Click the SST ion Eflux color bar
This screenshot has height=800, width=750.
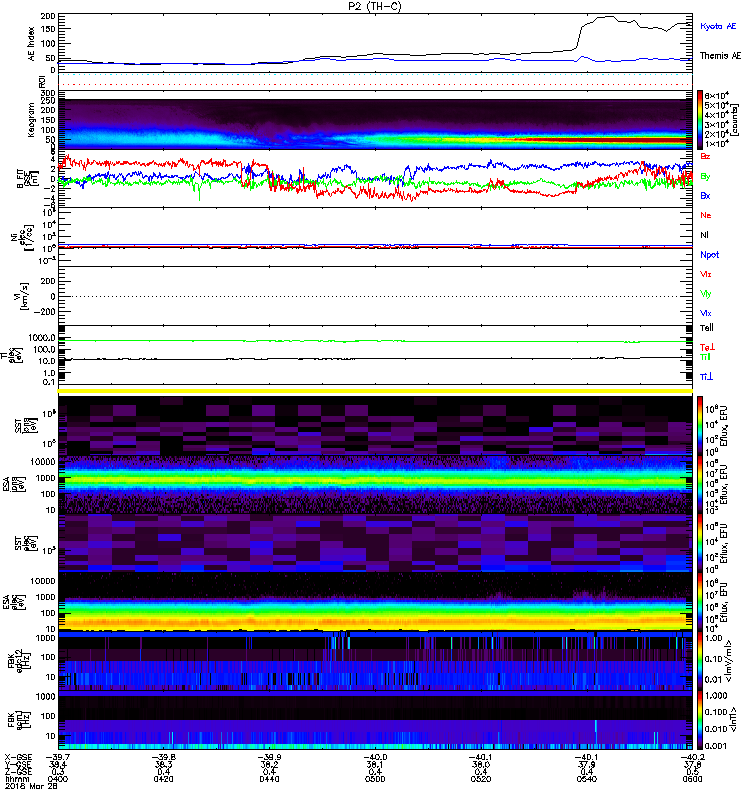700,426
